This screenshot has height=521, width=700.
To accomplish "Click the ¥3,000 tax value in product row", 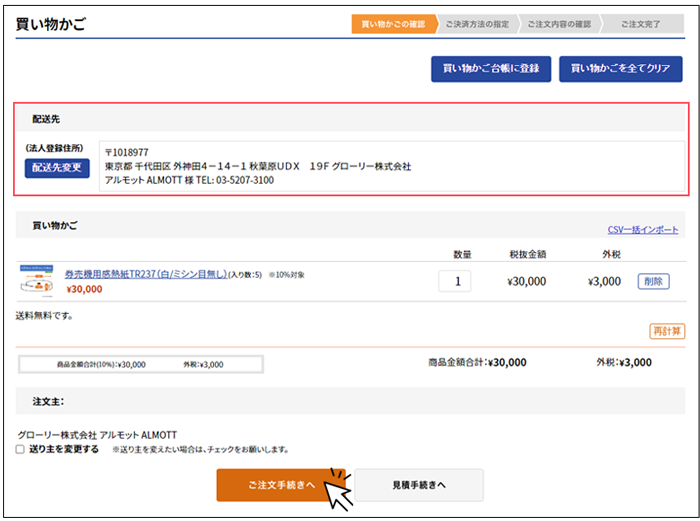I will click(604, 282).
